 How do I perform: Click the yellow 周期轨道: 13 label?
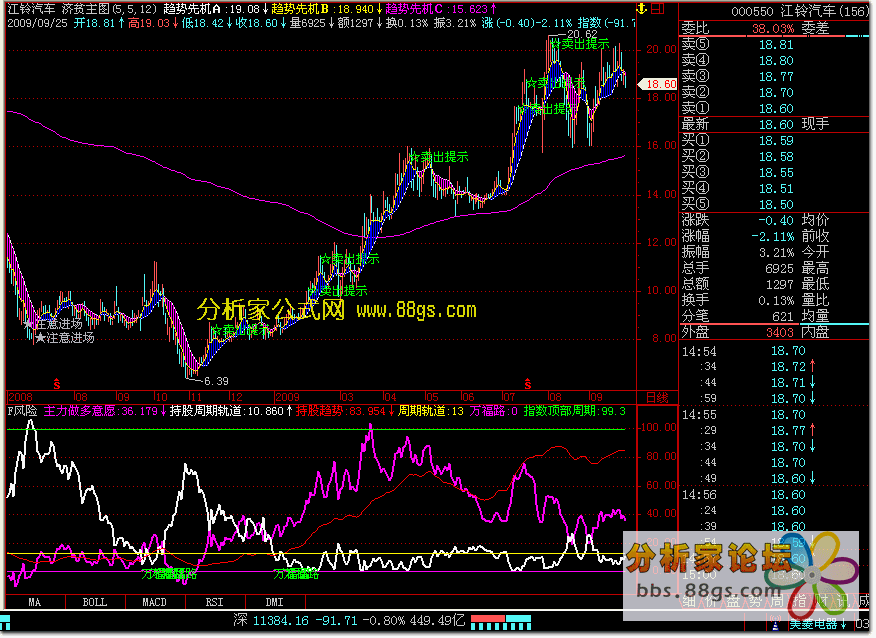431,411
